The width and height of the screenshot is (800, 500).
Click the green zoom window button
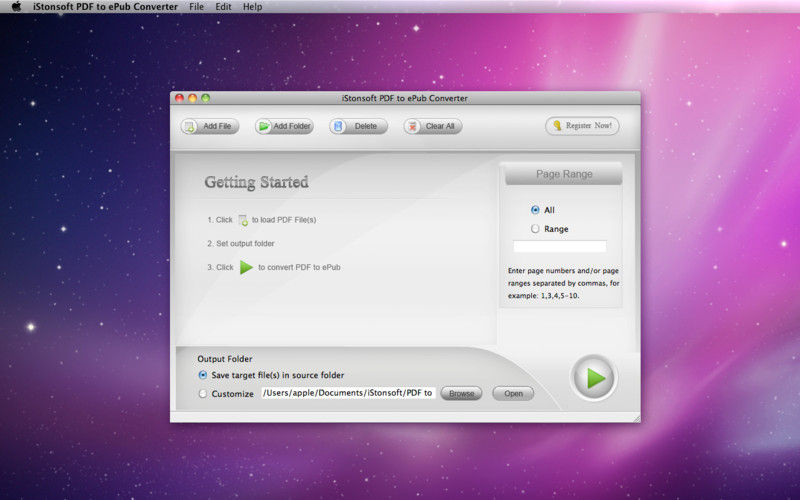click(206, 98)
